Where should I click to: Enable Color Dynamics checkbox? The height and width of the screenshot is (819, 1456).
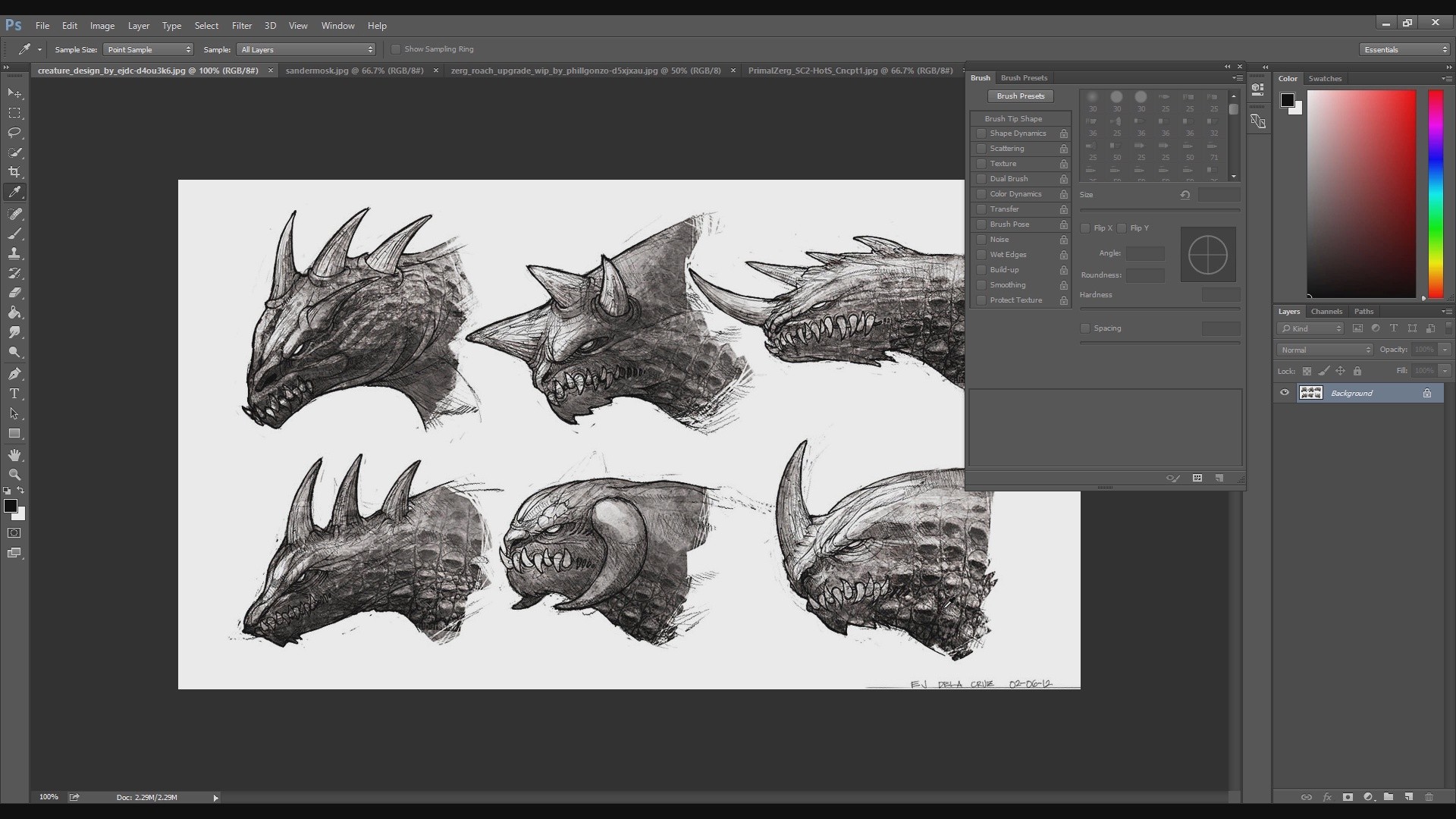tap(981, 194)
